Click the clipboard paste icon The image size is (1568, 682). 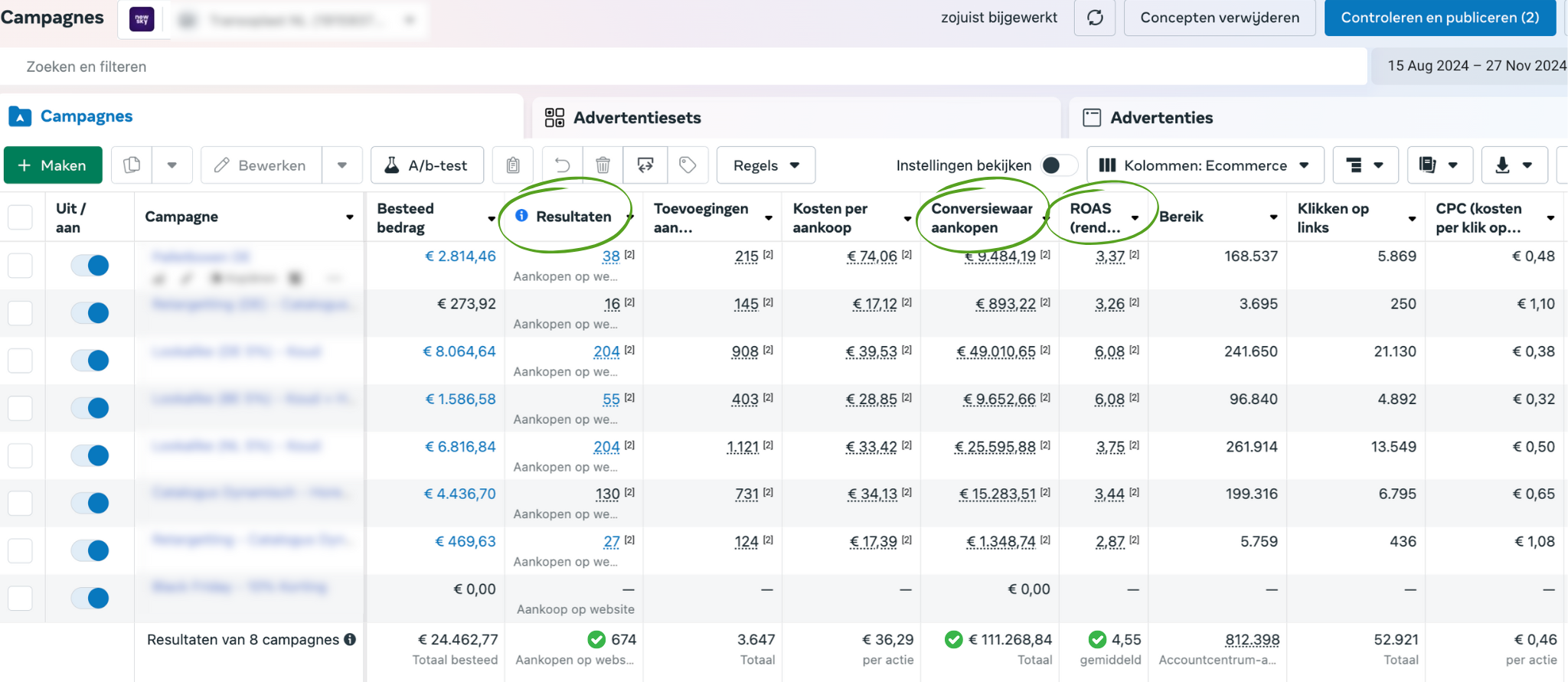pyautogui.click(x=513, y=165)
